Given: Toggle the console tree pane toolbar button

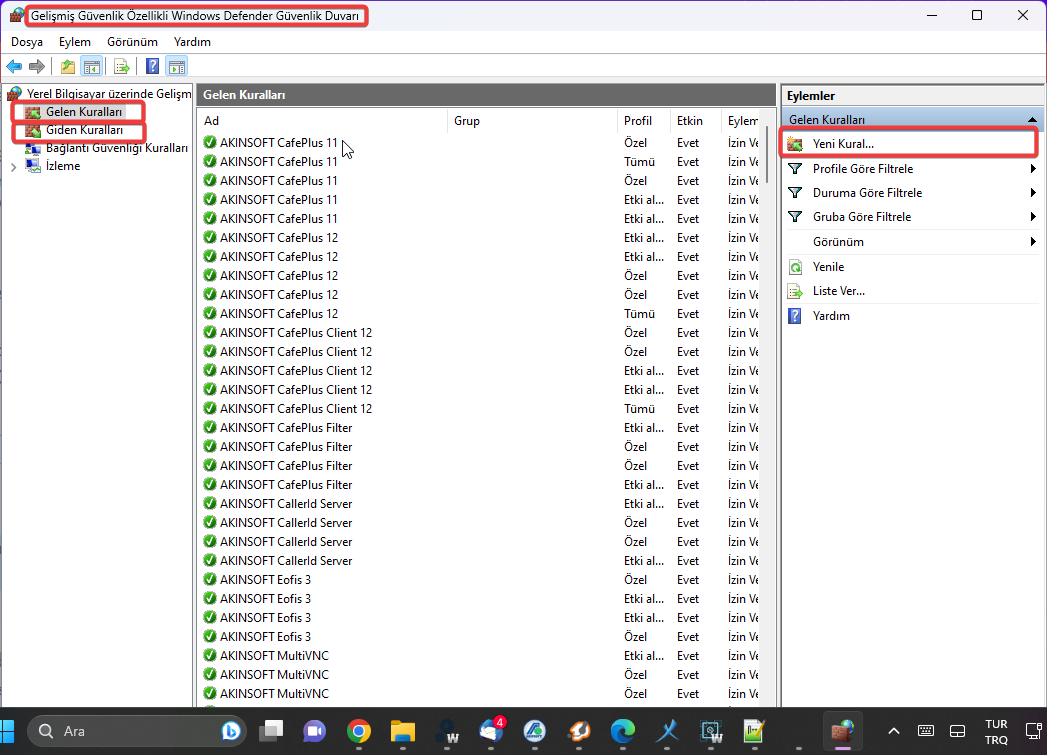Looking at the screenshot, I should (x=91, y=66).
